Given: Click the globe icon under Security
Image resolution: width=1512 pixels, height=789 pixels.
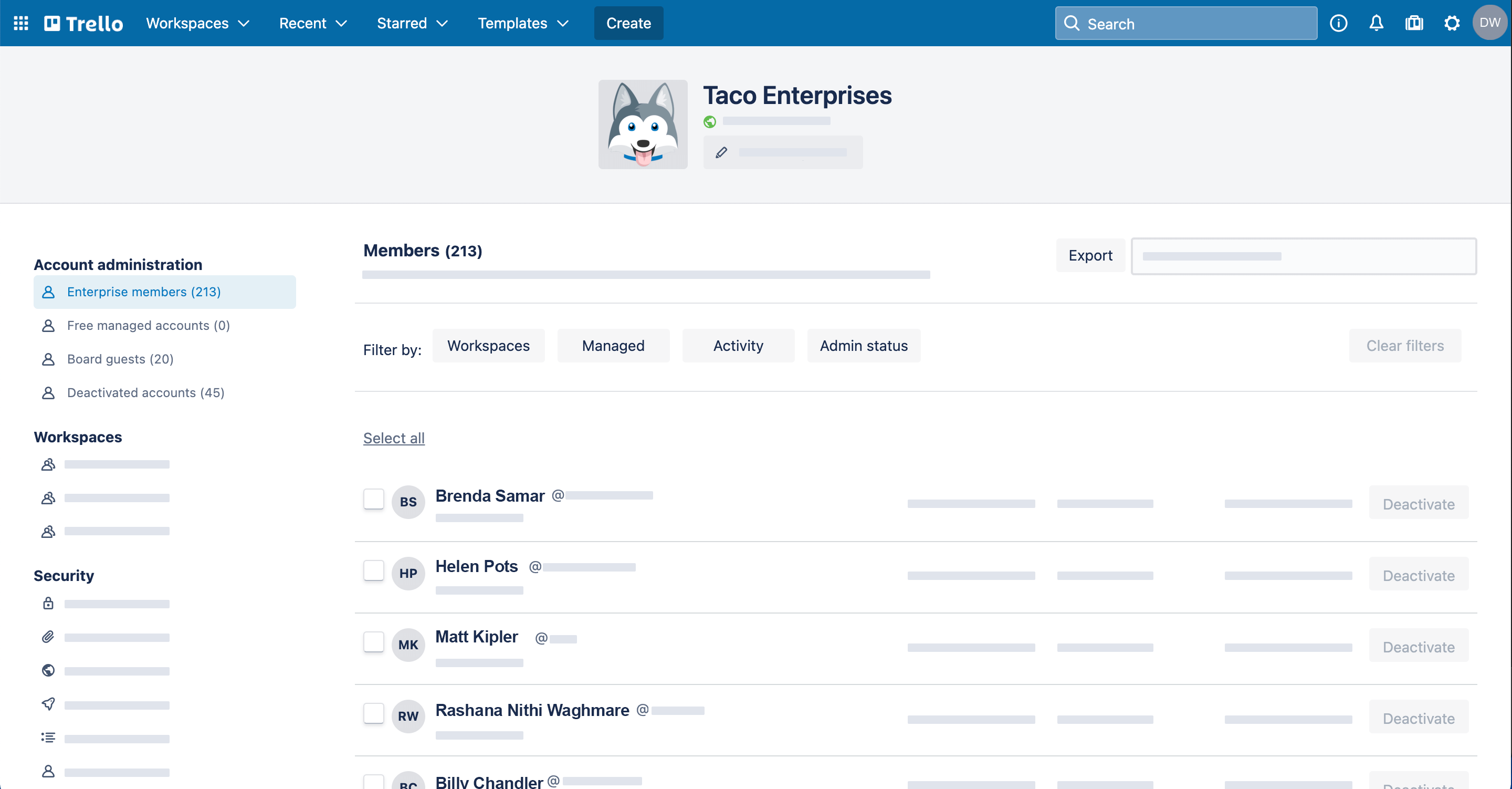Looking at the screenshot, I should pos(48,670).
